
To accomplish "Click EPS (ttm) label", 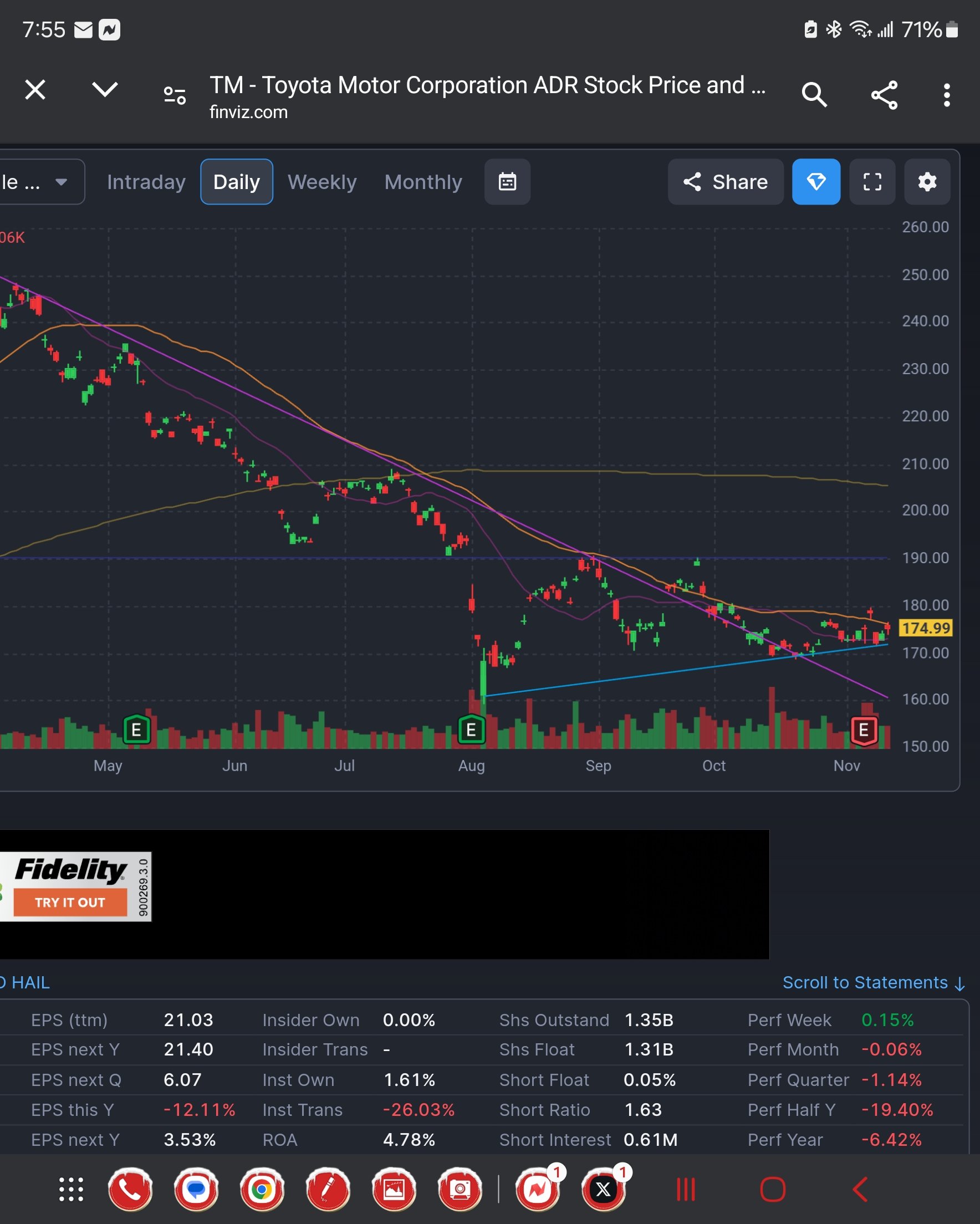I will (69, 1020).
